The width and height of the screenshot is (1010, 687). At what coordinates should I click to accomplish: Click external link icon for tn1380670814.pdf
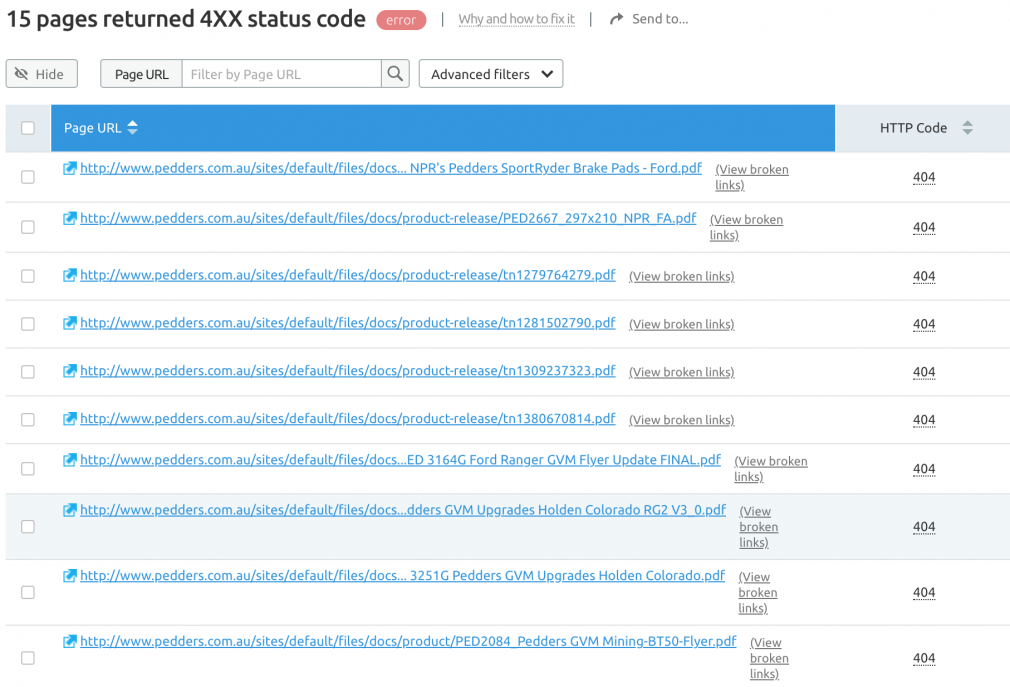coord(70,419)
